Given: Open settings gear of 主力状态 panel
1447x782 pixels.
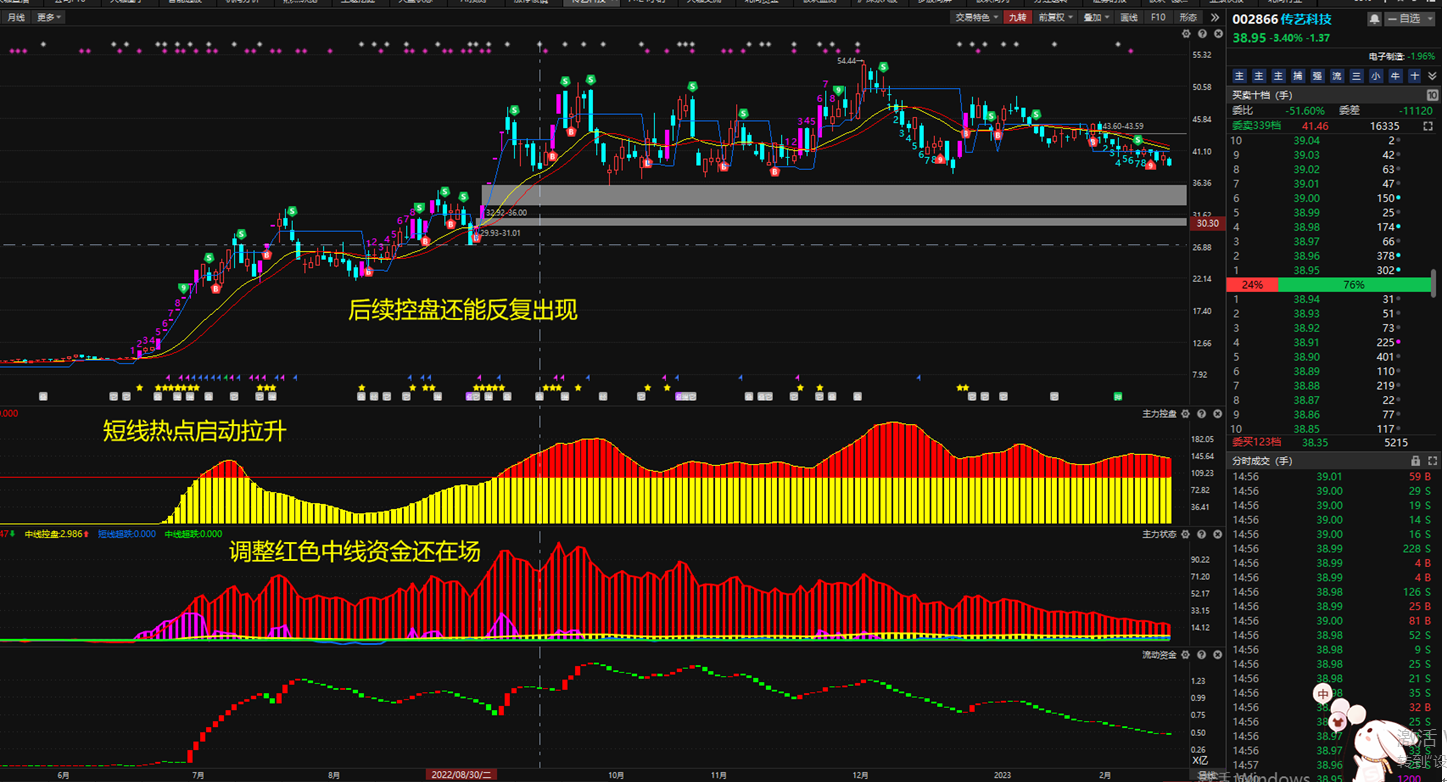Looking at the screenshot, I should click(1187, 535).
